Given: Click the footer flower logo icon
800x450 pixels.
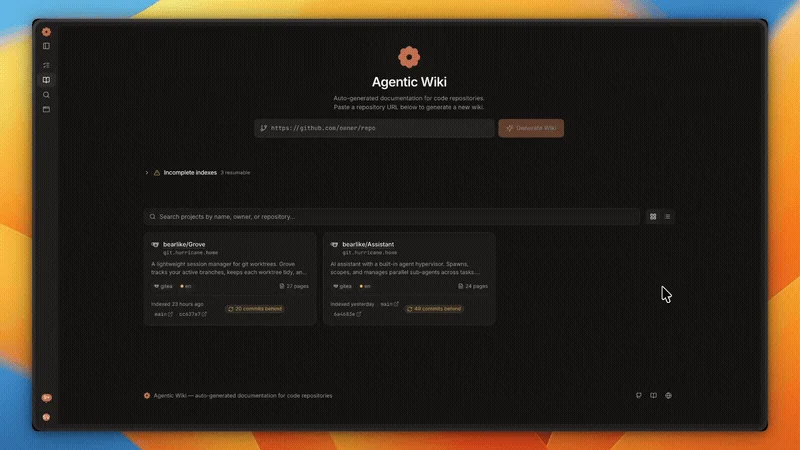Looking at the screenshot, I should coord(147,395).
